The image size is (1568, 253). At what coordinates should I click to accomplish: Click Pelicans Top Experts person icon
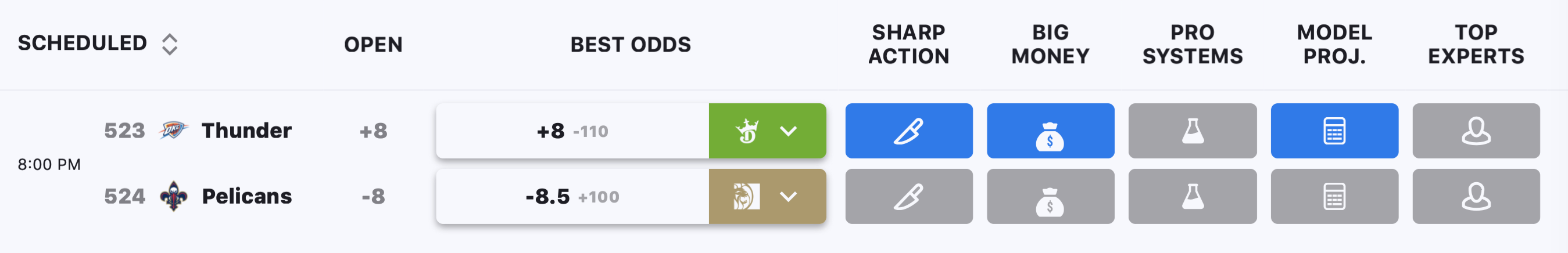pos(1476,197)
